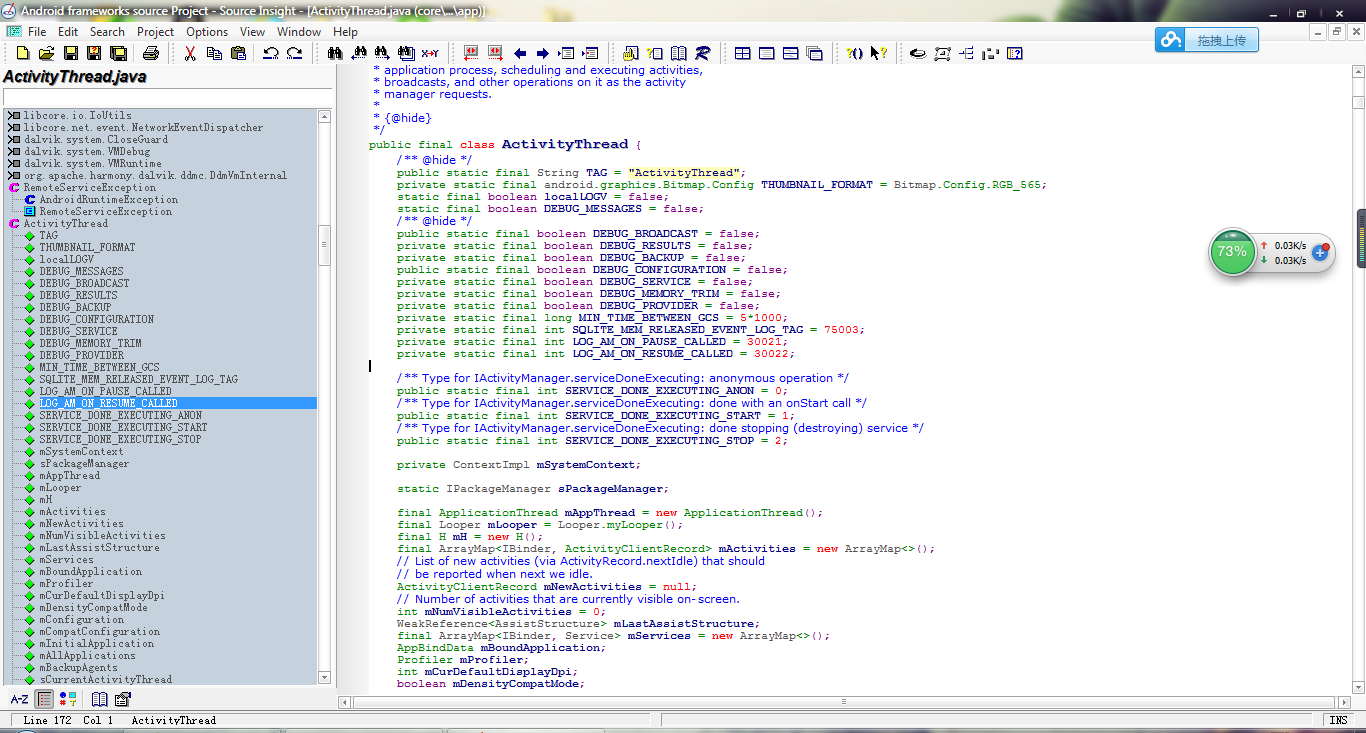Viewport: 1366px width, 733px height.
Task: Select dalvik.system.VMRuntime import entry
Action: [x=92, y=163]
